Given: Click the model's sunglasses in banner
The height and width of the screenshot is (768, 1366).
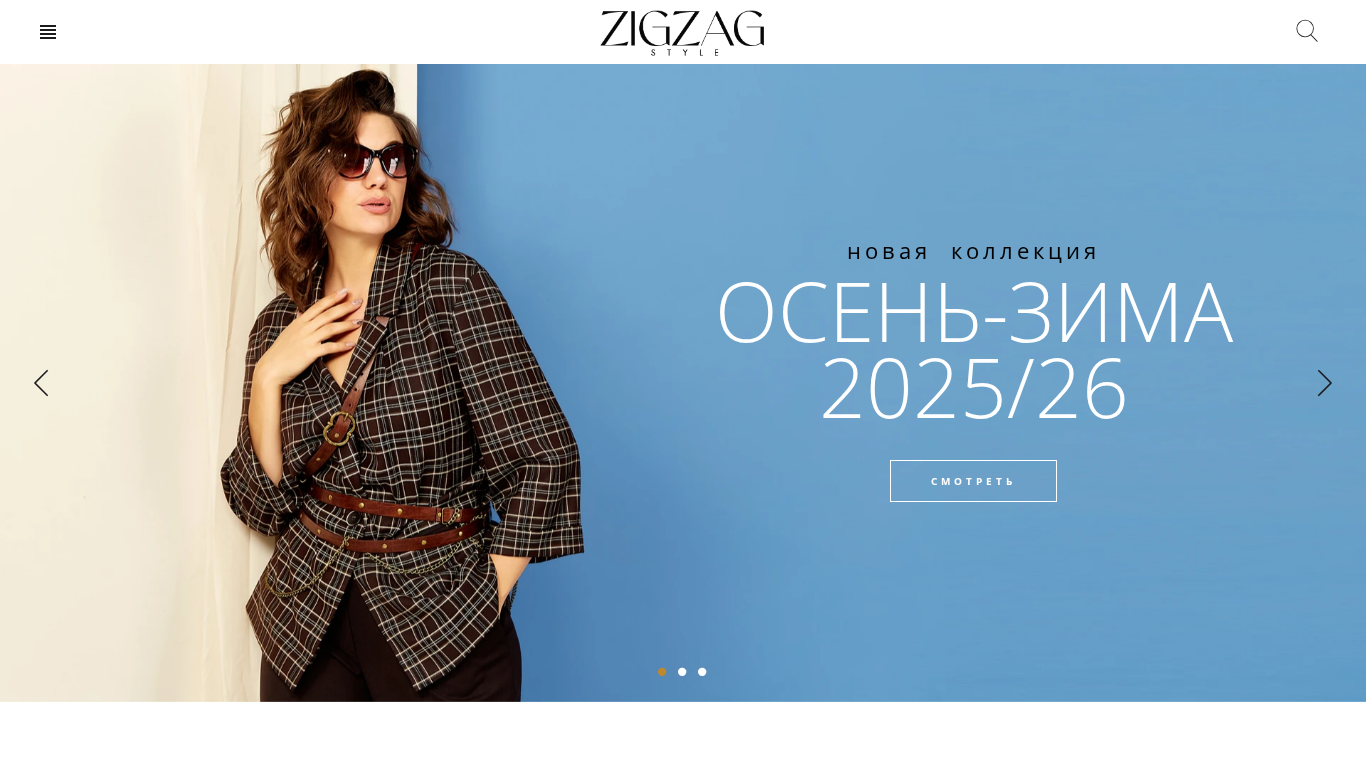Looking at the screenshot, I should pos(372,160).
